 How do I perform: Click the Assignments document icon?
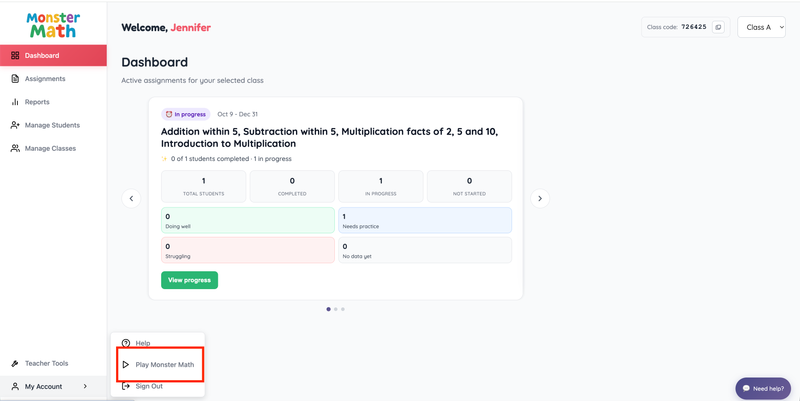point(15,79)
